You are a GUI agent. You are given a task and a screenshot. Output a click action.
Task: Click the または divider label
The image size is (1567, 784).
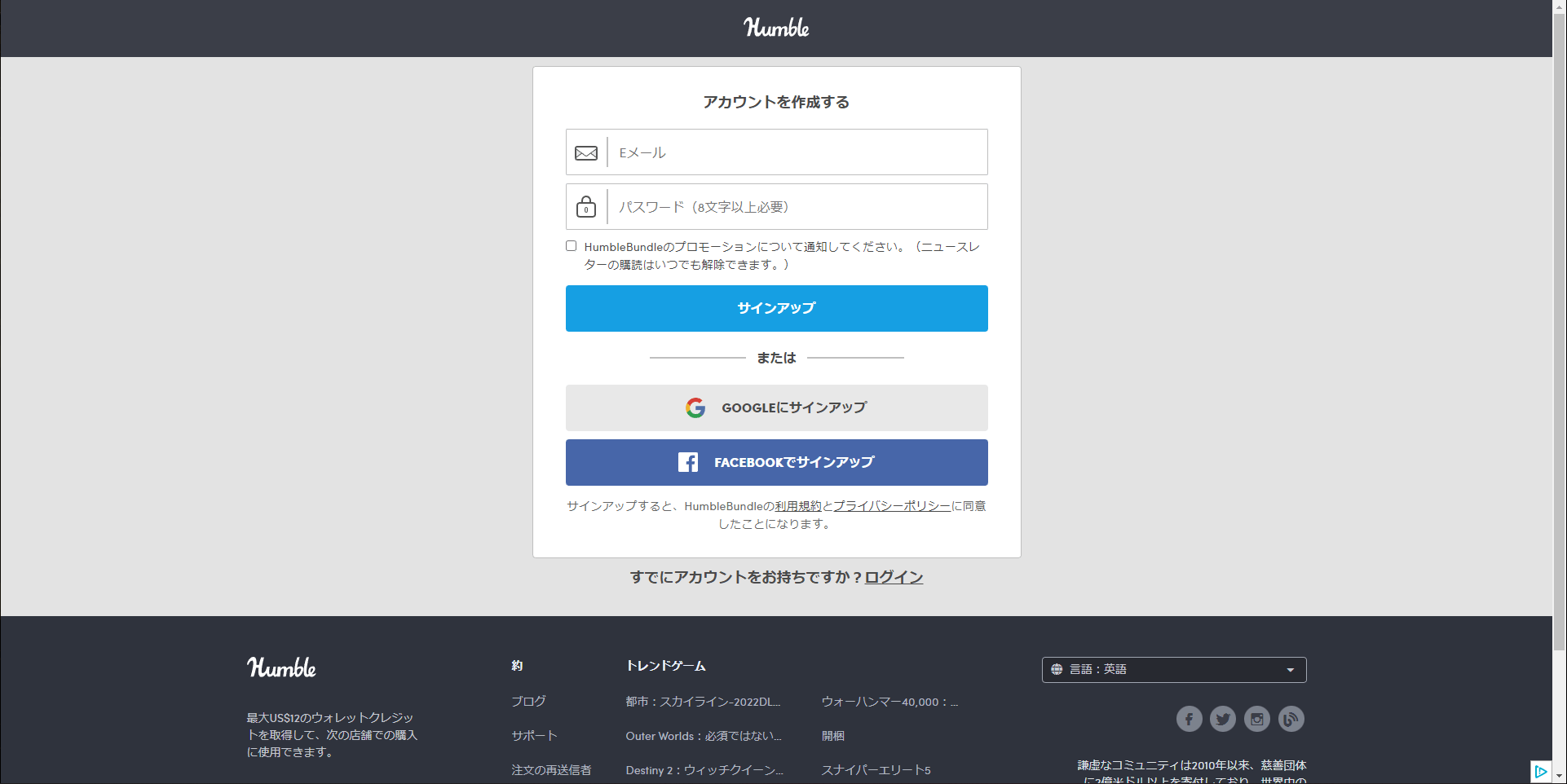click(776, 358)
